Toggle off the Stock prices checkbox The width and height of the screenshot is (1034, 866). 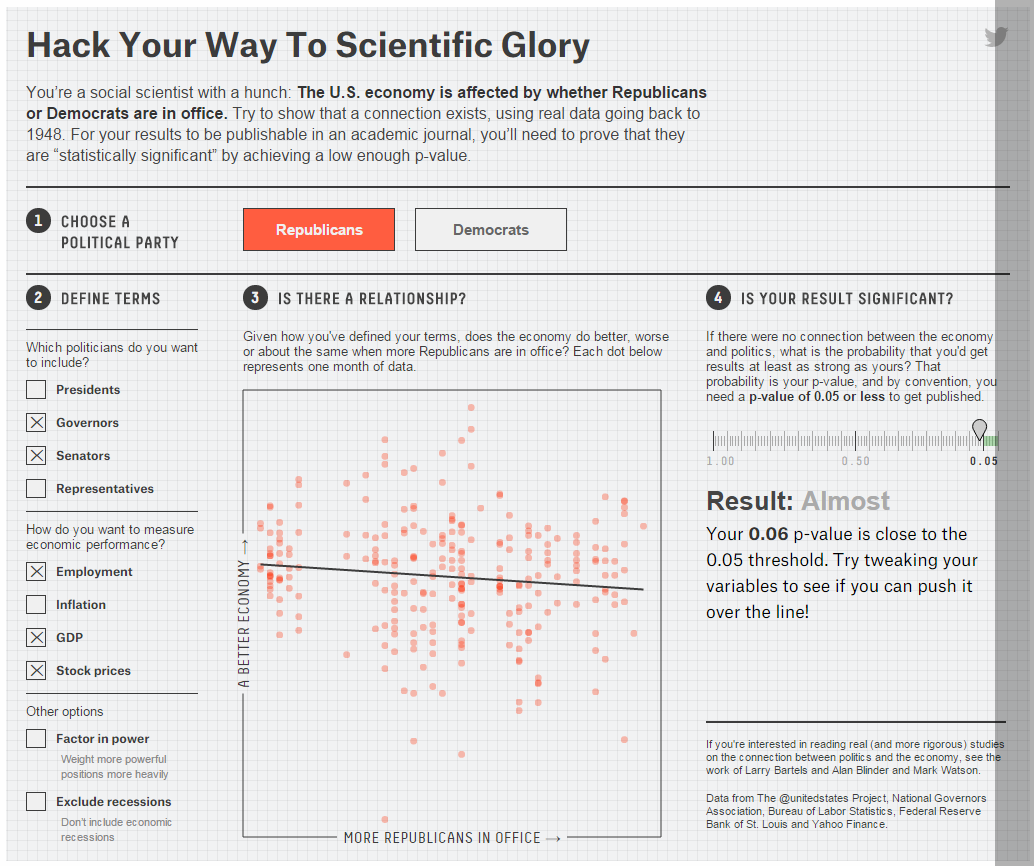pos(36,671)
